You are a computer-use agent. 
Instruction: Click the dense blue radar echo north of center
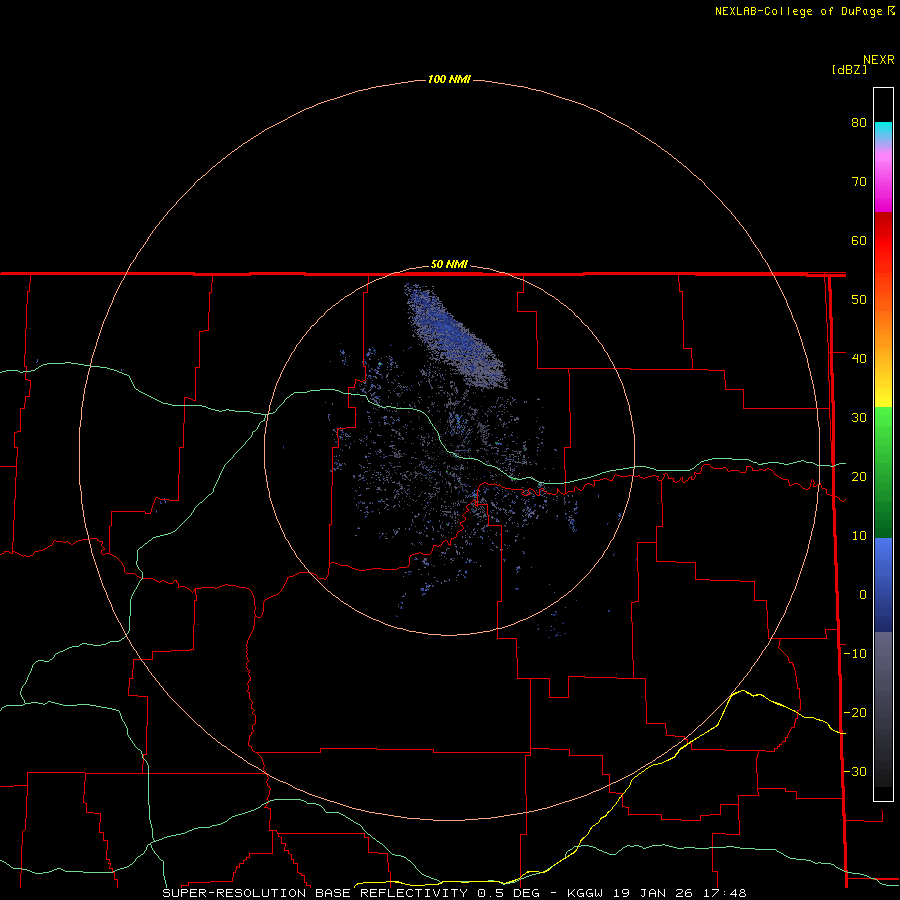[x=457, y=338]
